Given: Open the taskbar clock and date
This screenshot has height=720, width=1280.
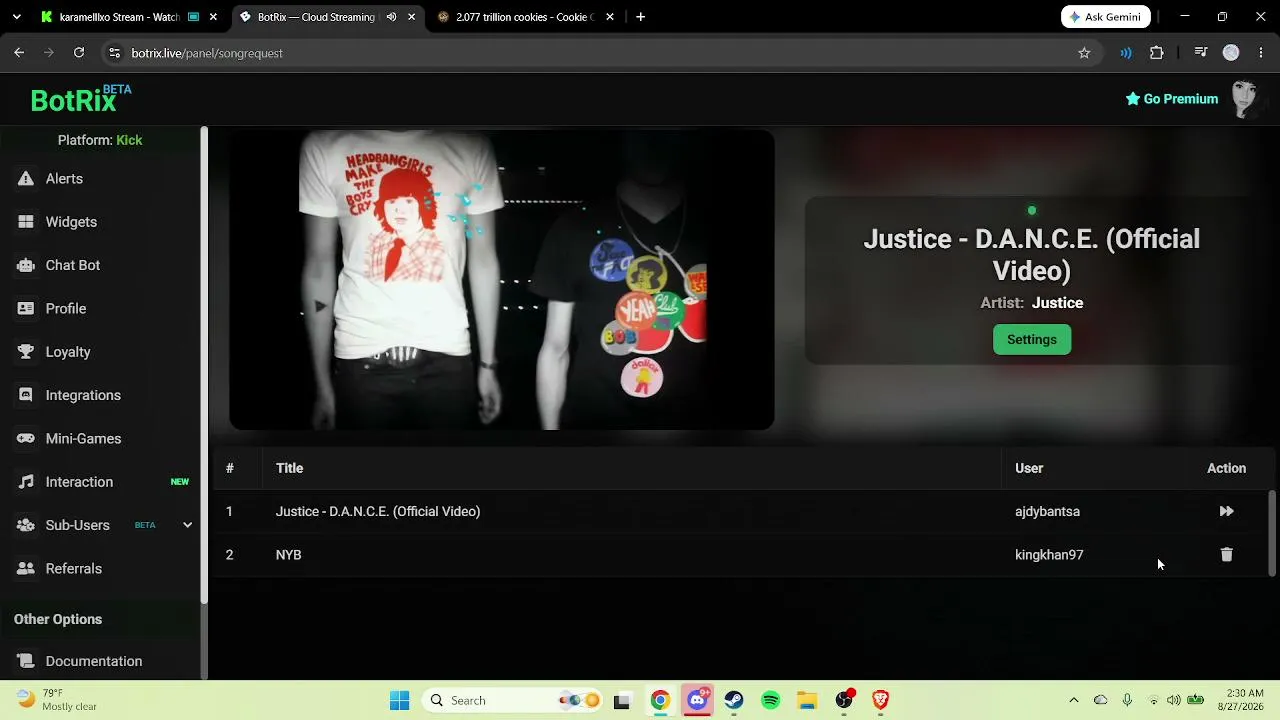Looking at the screenshot, I should 1239,700.
